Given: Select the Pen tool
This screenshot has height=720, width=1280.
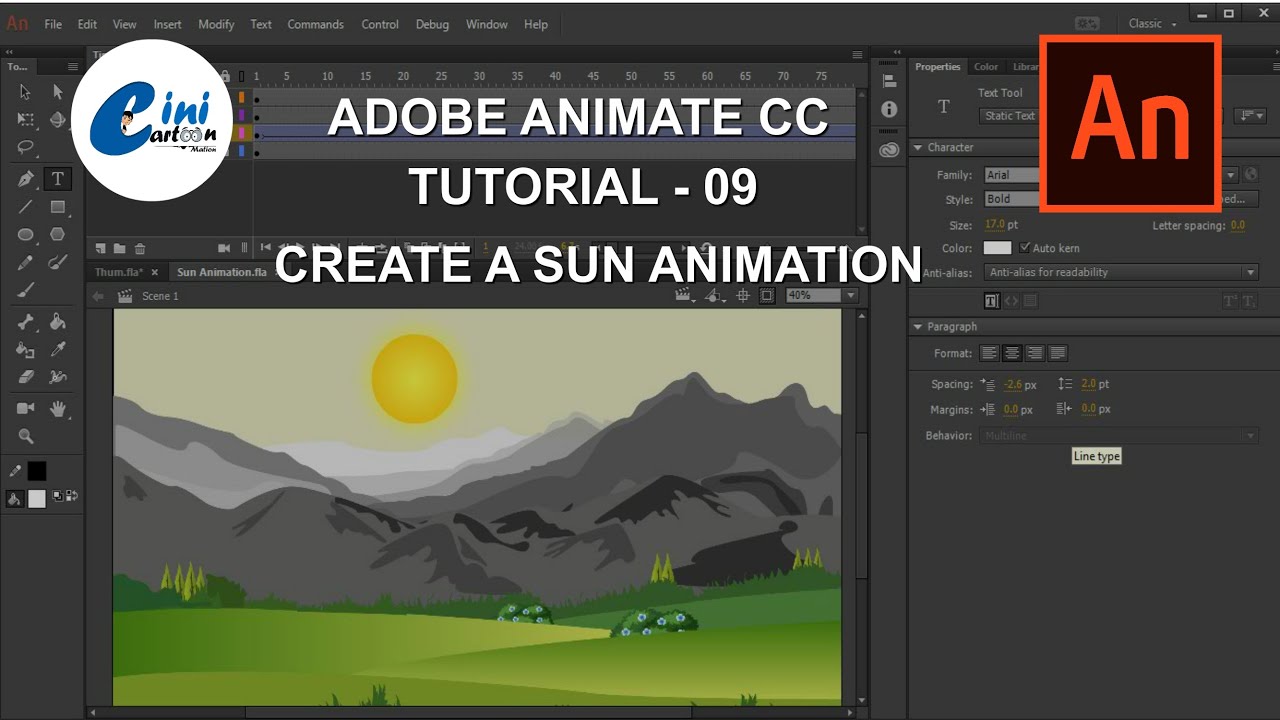Looking at the screenshot, I should point(26,179).
